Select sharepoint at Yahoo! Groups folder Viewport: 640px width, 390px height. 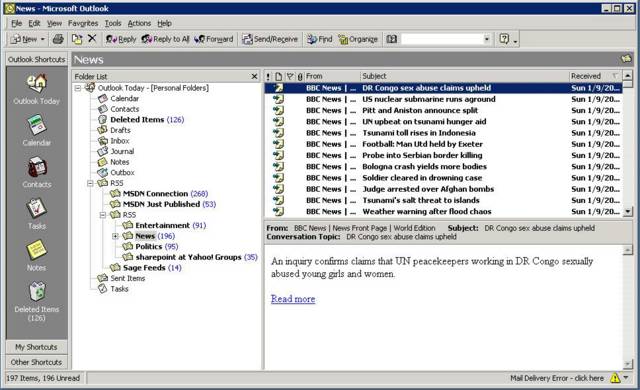[x=190, y=257]
